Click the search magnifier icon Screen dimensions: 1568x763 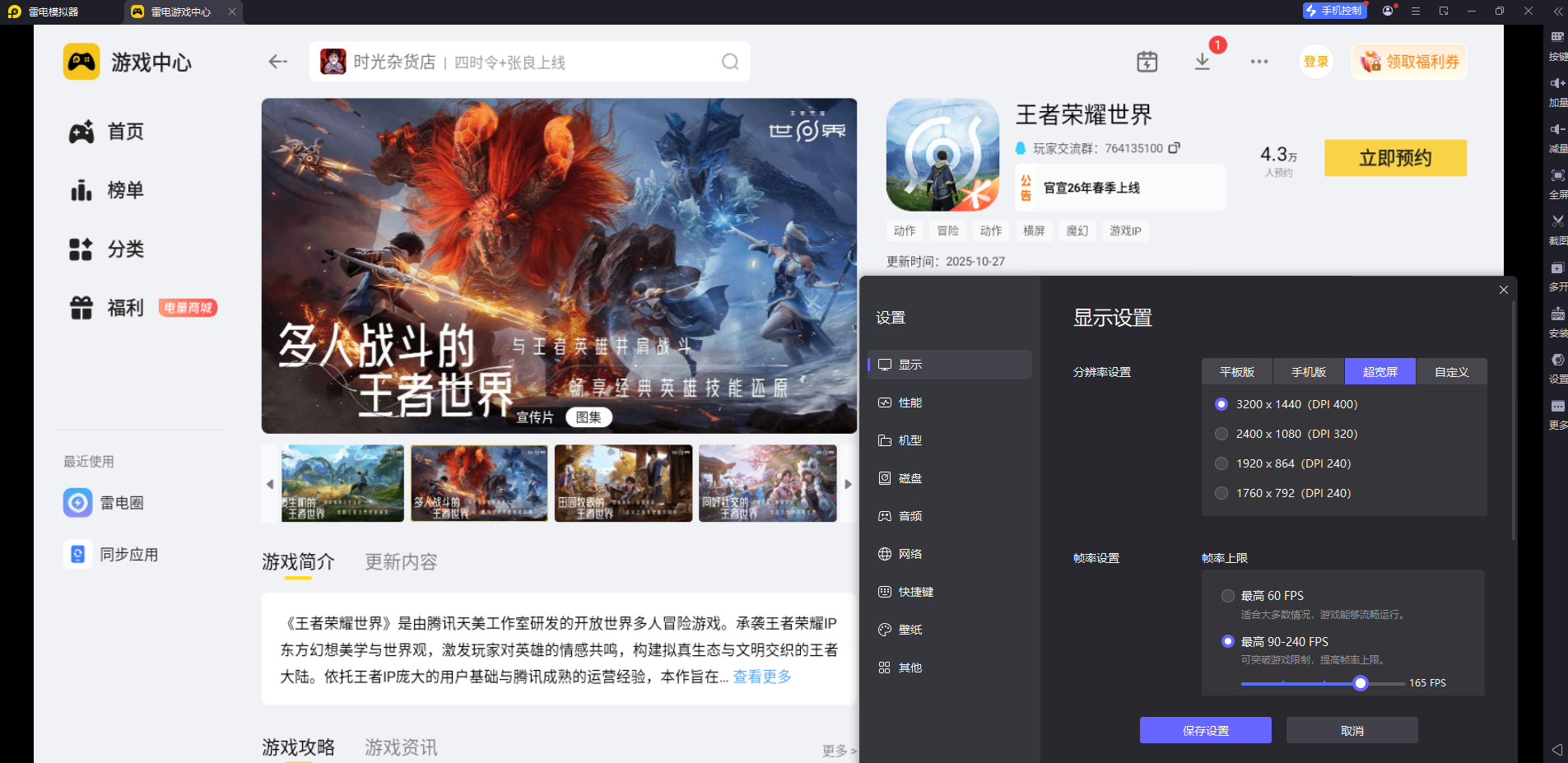point(729,62)
